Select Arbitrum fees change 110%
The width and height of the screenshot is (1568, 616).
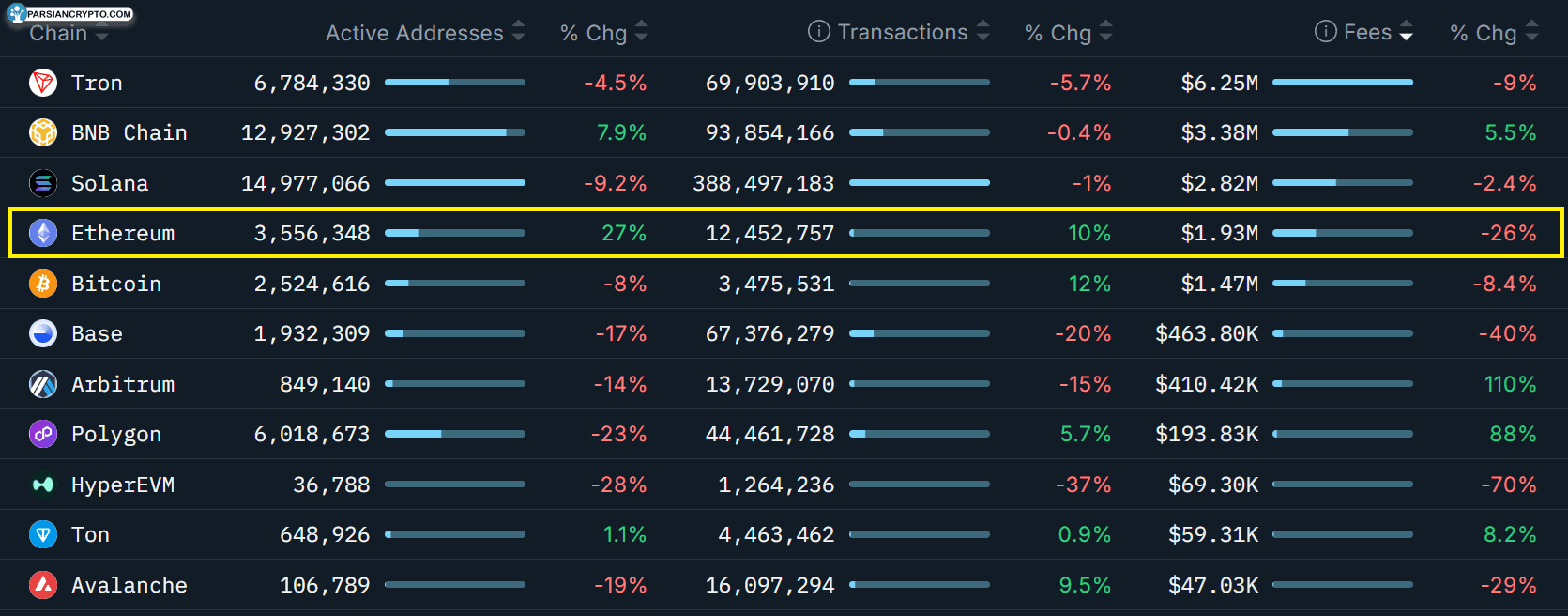[x=1511, y=384]
